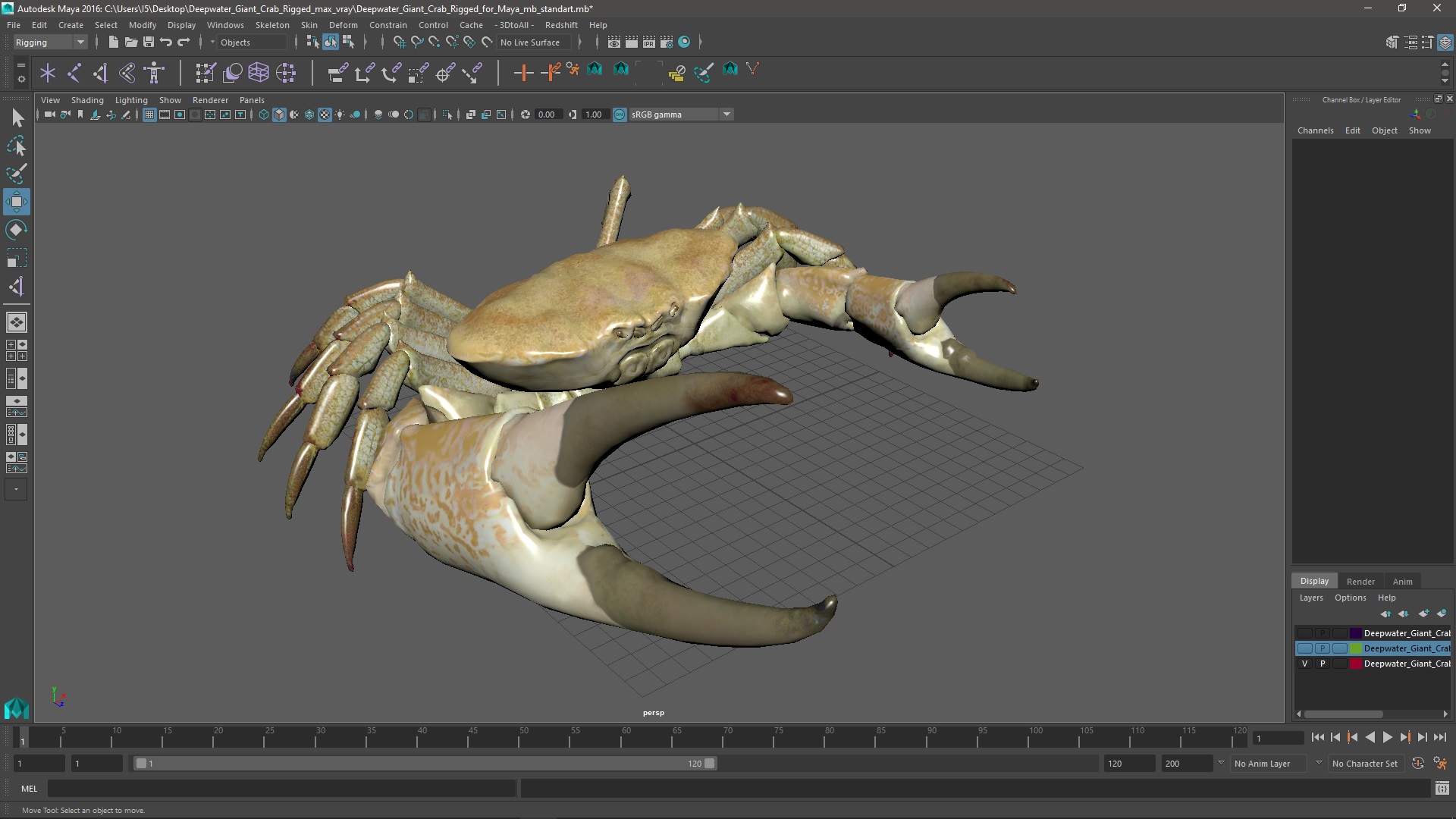
Task: Open the layer editor Options menu
Action: click(x=1350, y=598)
